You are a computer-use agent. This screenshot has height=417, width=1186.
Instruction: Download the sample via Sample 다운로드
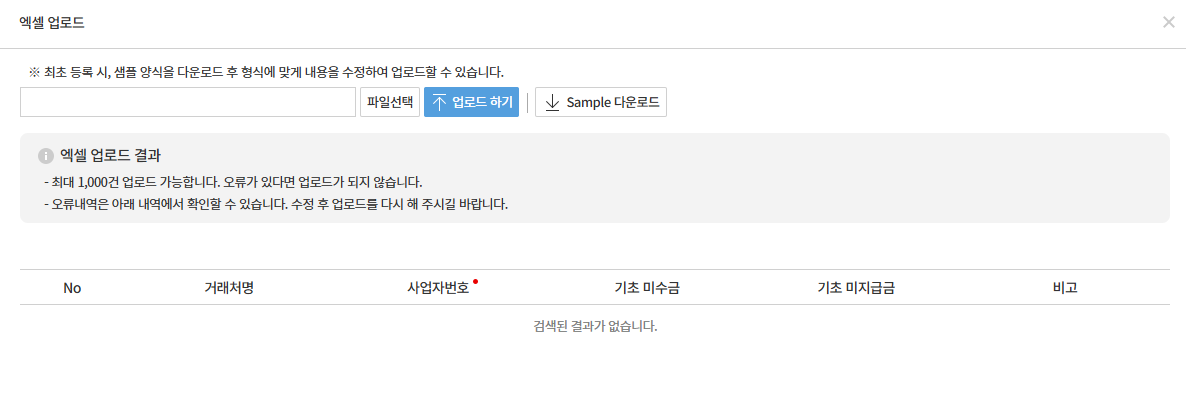(601, 102)
